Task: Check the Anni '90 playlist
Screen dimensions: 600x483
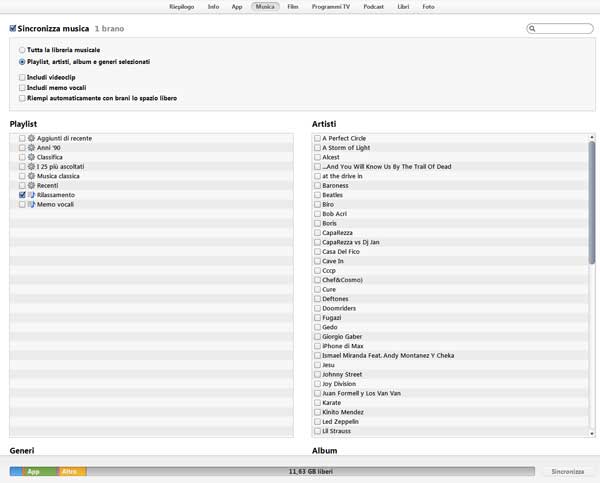Action: [x=22, y=148]
